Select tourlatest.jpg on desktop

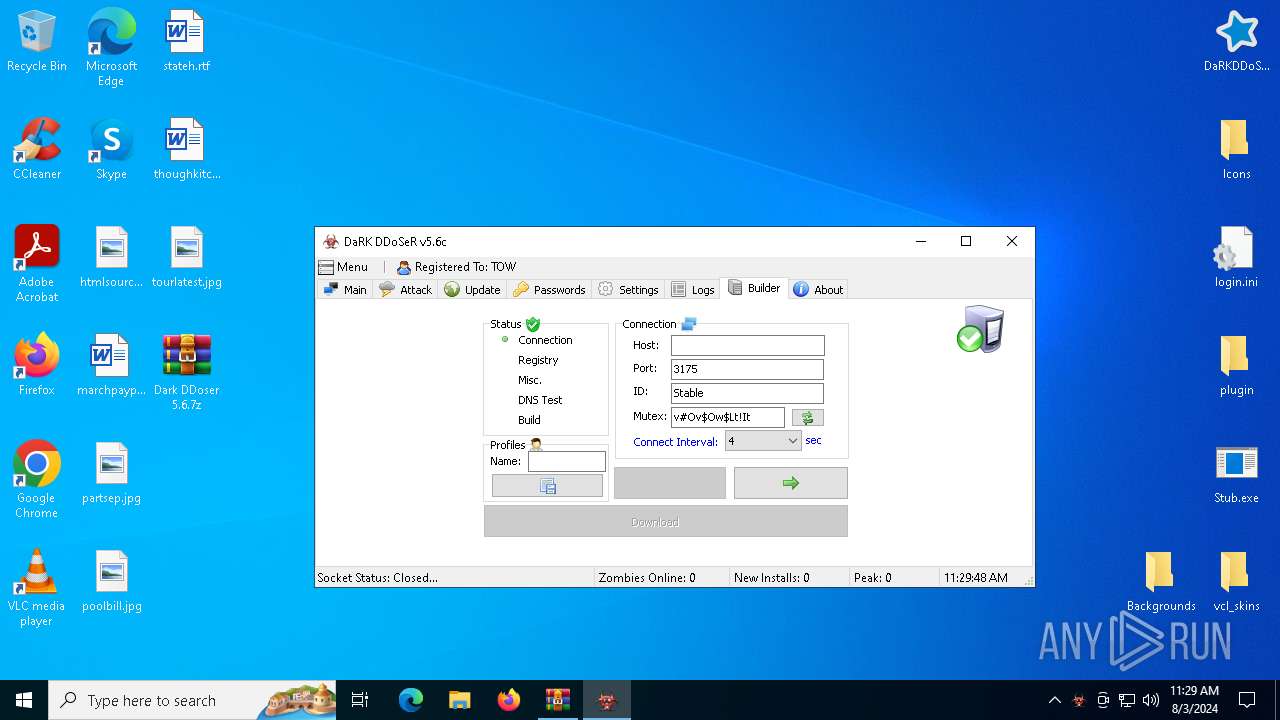[x=186, y=258]
